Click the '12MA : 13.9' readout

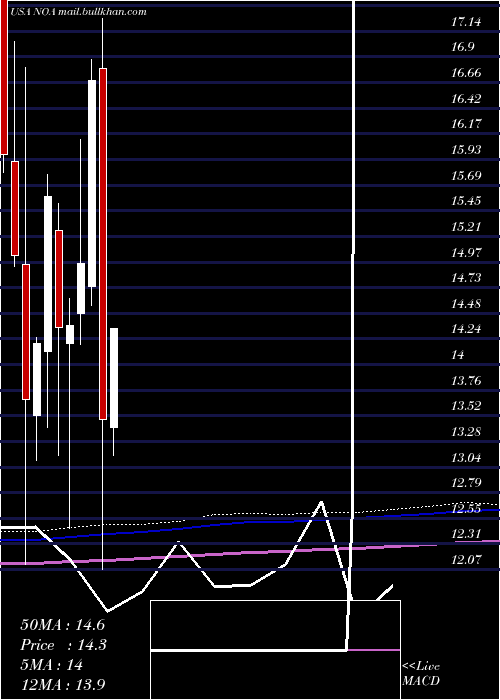[63, 685]
